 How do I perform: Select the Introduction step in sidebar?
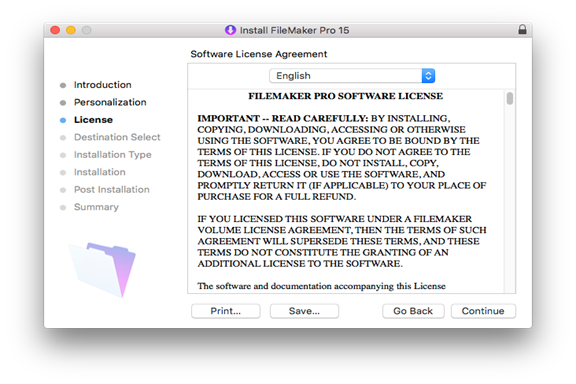tap(102, 85)
